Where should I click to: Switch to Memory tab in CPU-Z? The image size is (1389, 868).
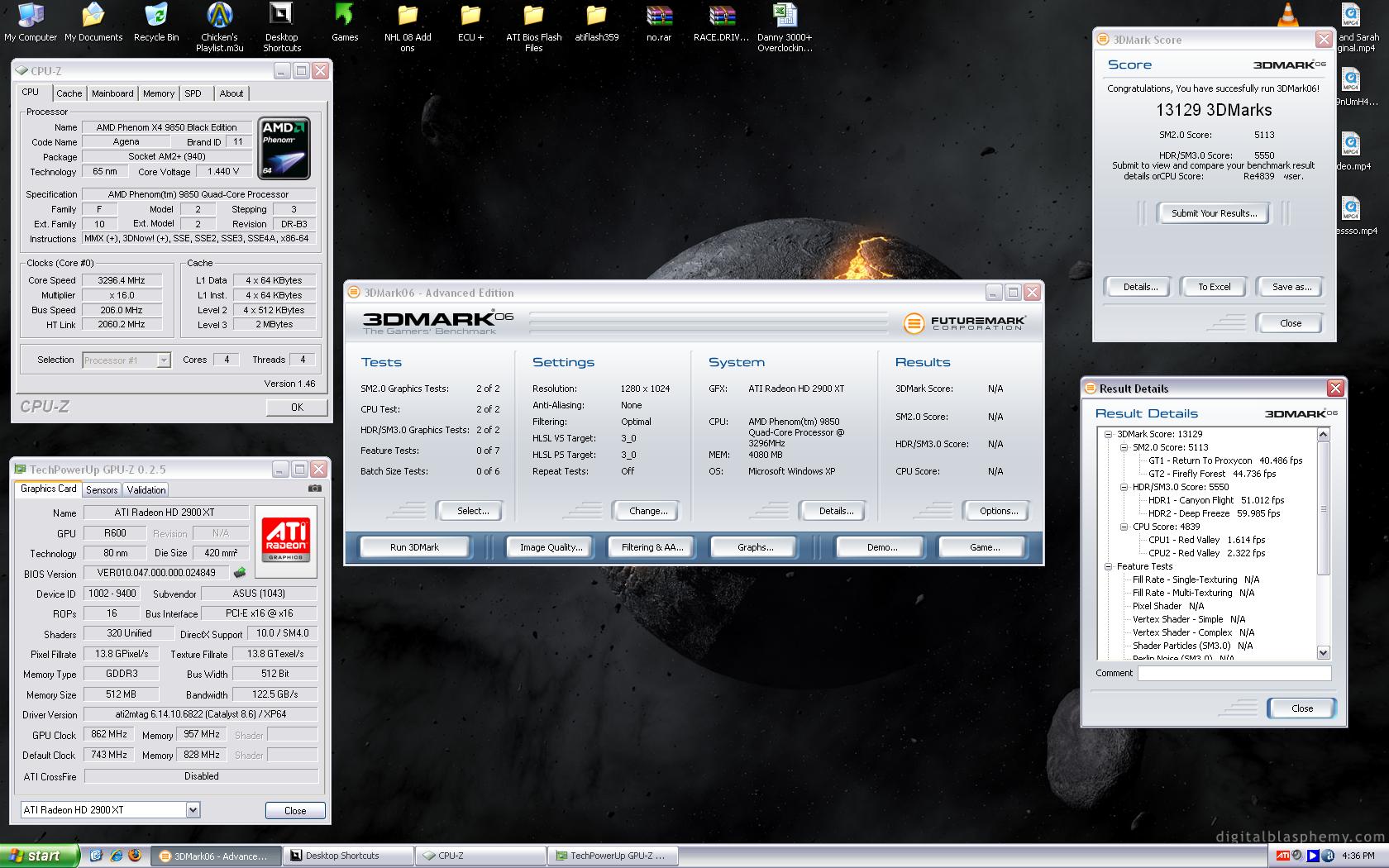point(159,93)
